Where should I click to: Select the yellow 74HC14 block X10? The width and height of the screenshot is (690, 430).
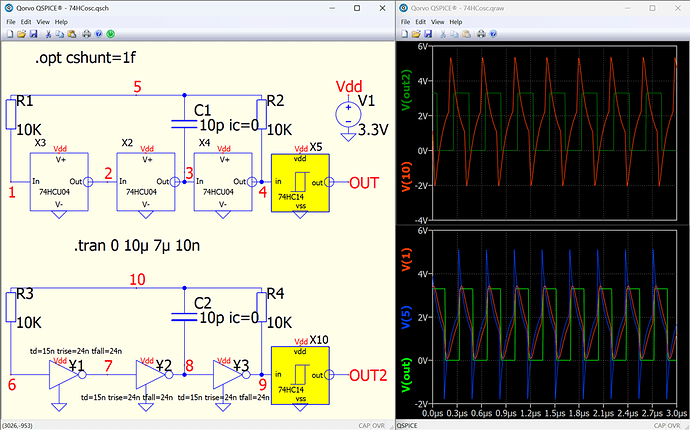point(300,375)
